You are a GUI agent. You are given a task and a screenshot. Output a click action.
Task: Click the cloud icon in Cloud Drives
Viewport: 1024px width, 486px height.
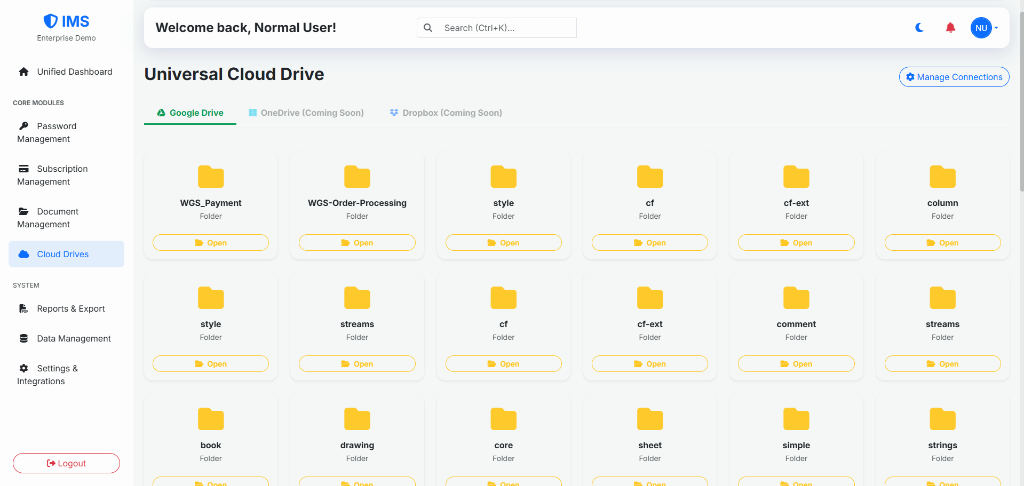24,254
